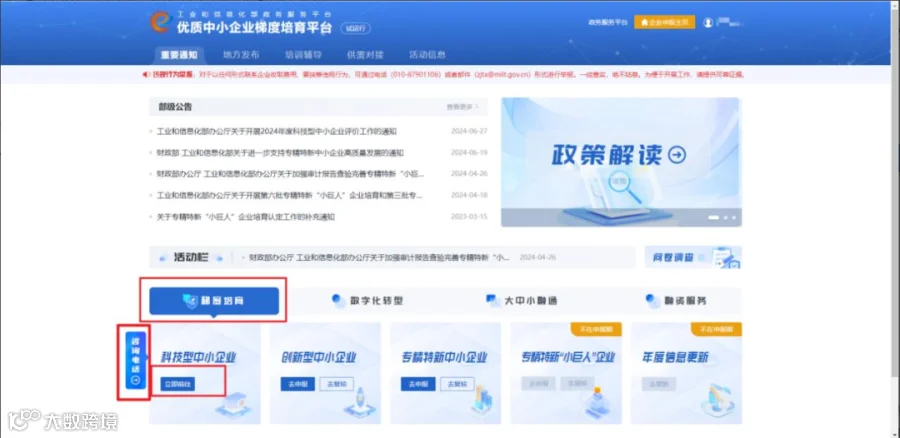Click the 专精特新中小企业 card title
This screenshot has height=438, width=900.
click(x=444, y=357)
